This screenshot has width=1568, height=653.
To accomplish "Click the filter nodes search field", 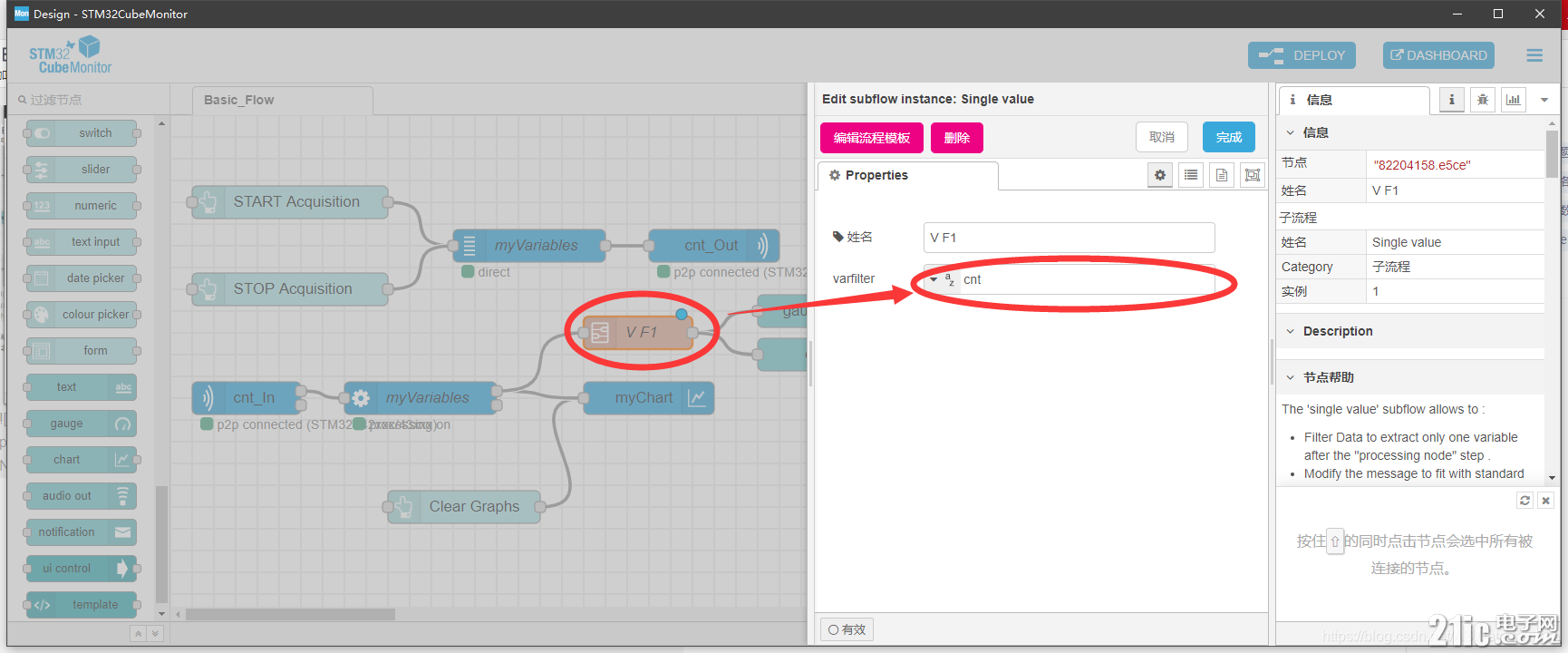I will coord(89,100).
